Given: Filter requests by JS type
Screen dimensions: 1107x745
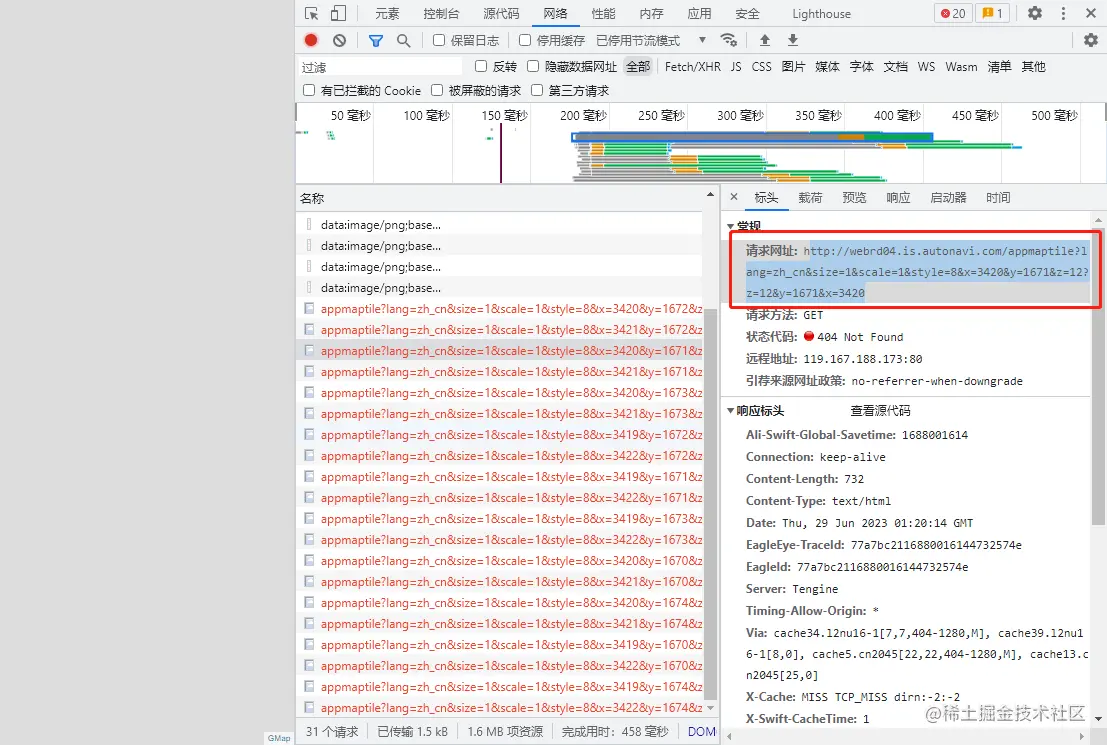Looking at the screenshot, I should click(x=736, y=66).
